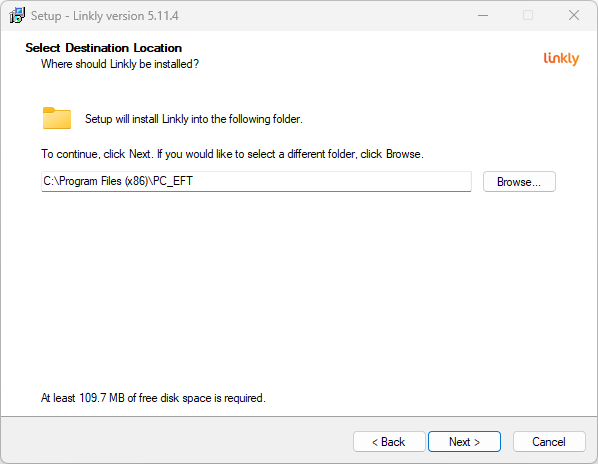The width and height of the screenshot is (598, 464).
Task: Click the yellow folder icon
Action: pos(57,118)
